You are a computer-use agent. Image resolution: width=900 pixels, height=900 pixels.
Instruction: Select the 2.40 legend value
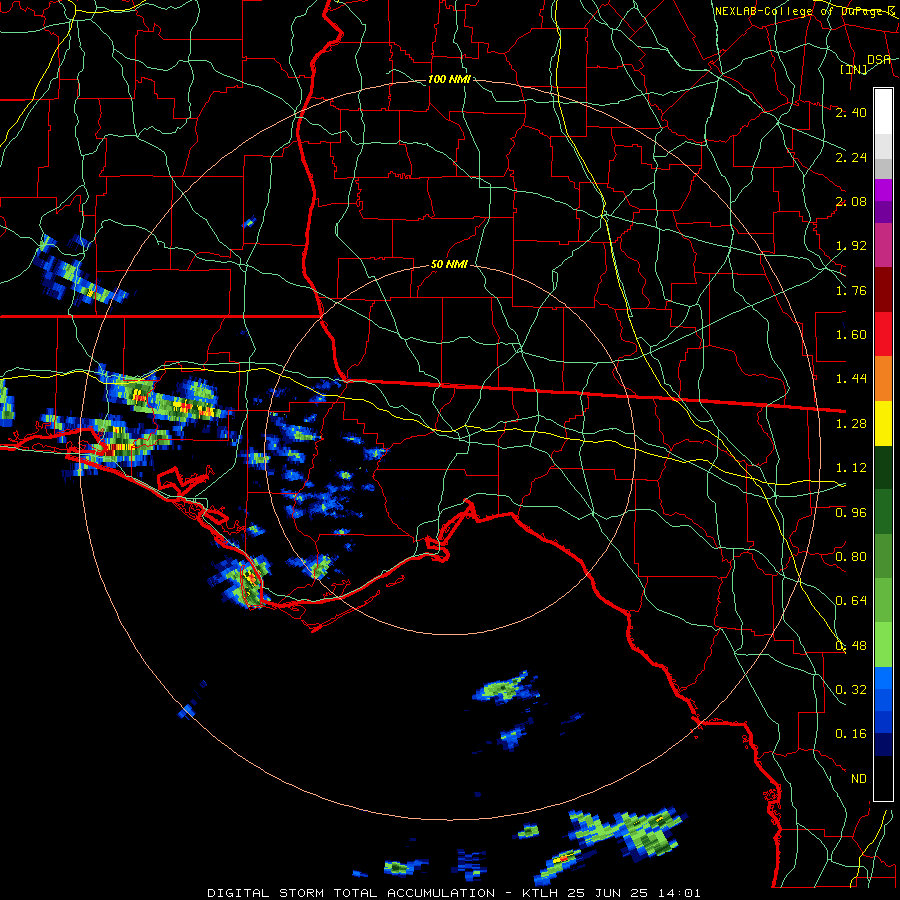[851, 112]
